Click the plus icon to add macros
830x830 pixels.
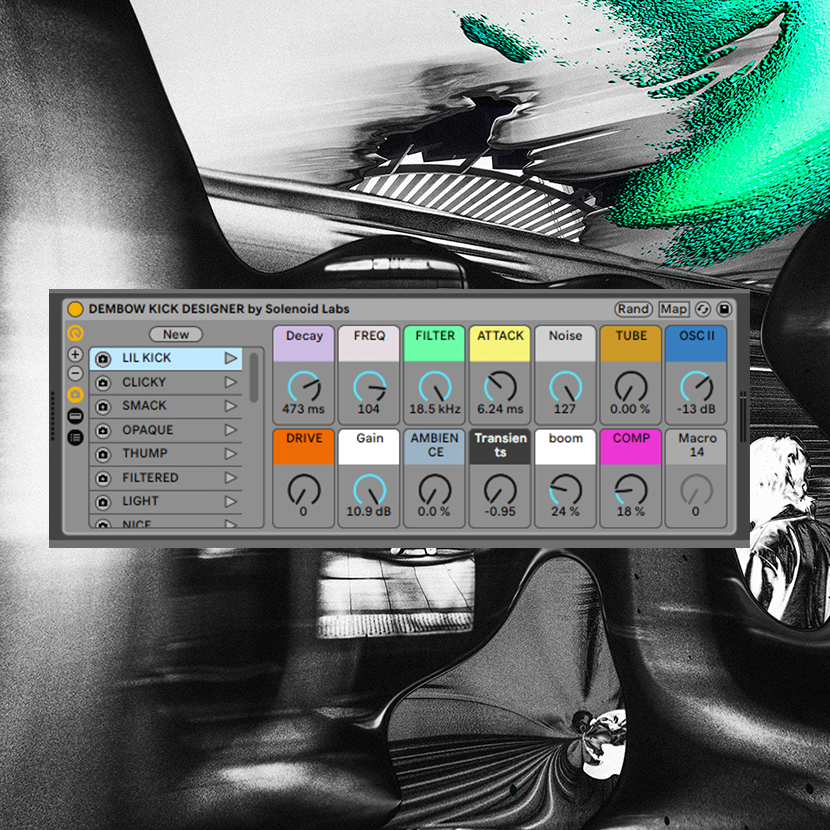(75, 354)
